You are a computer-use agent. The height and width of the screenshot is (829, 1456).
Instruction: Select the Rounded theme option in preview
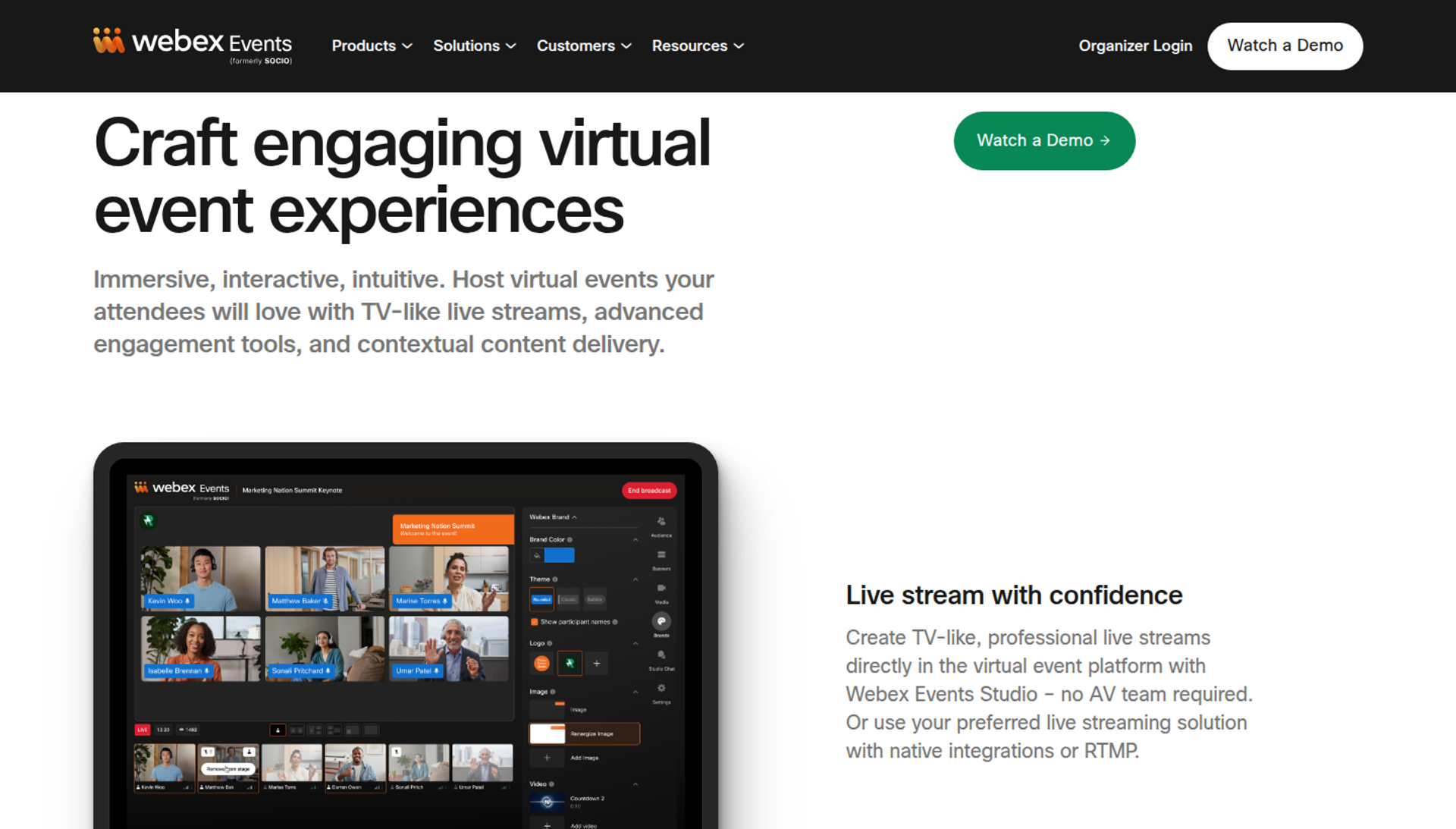(541, 599)
